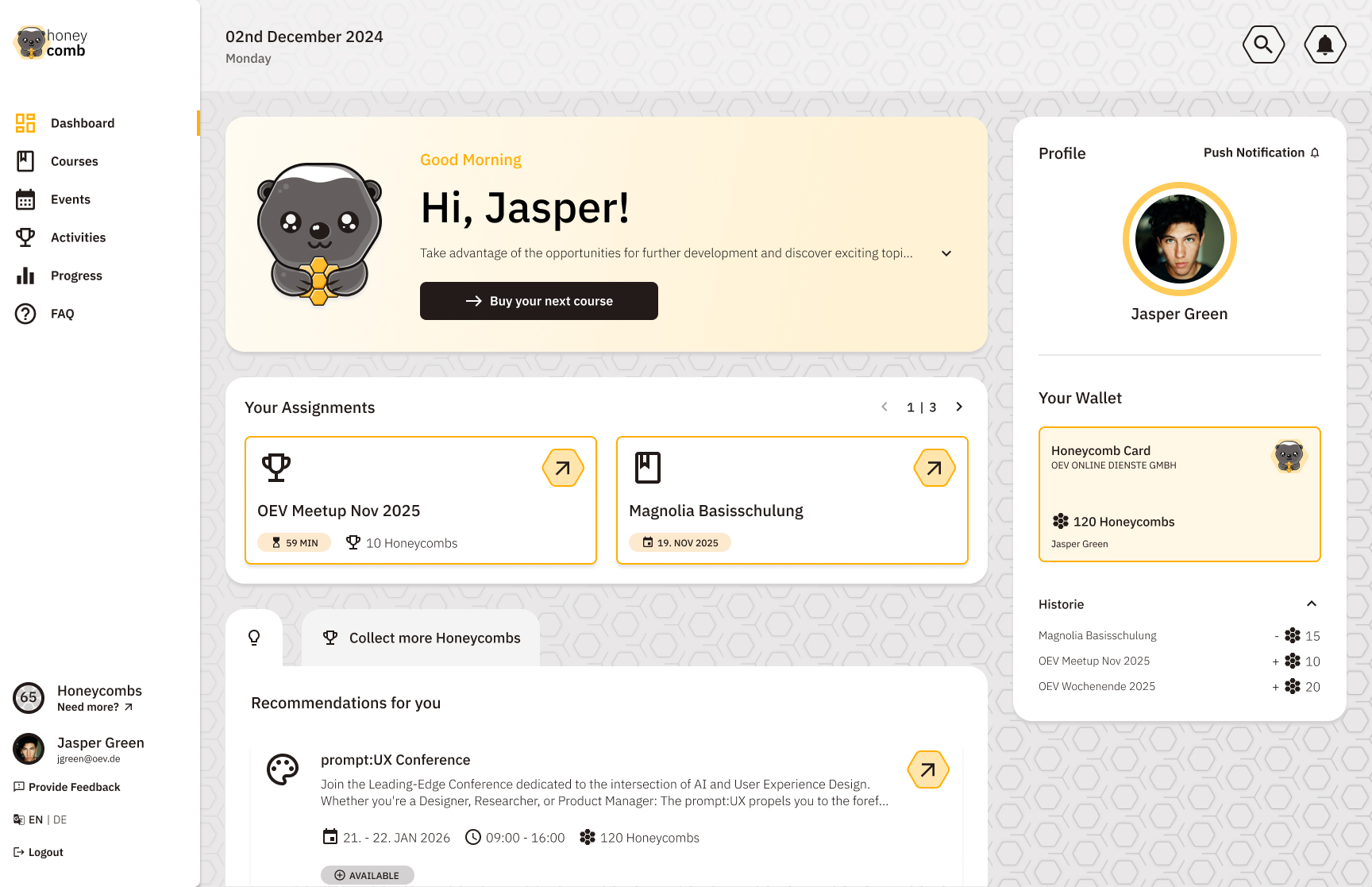
Task: Click the honeycomb logo in sidebar
Action: pos(52,43)
